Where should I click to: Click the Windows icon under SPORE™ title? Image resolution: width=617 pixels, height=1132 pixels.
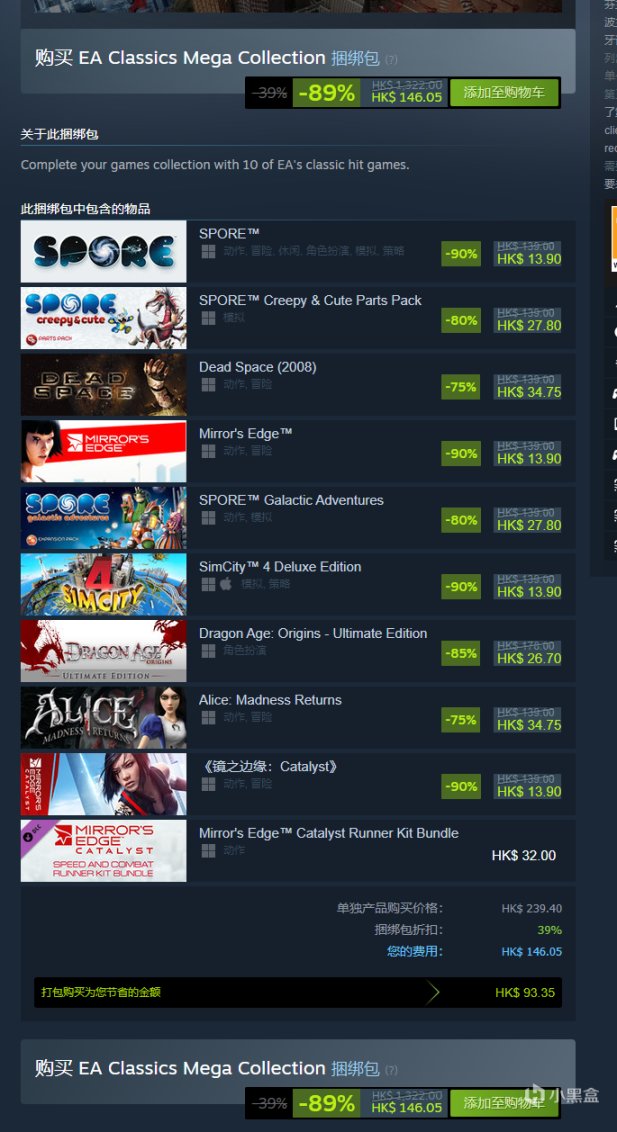pos(209,251)
